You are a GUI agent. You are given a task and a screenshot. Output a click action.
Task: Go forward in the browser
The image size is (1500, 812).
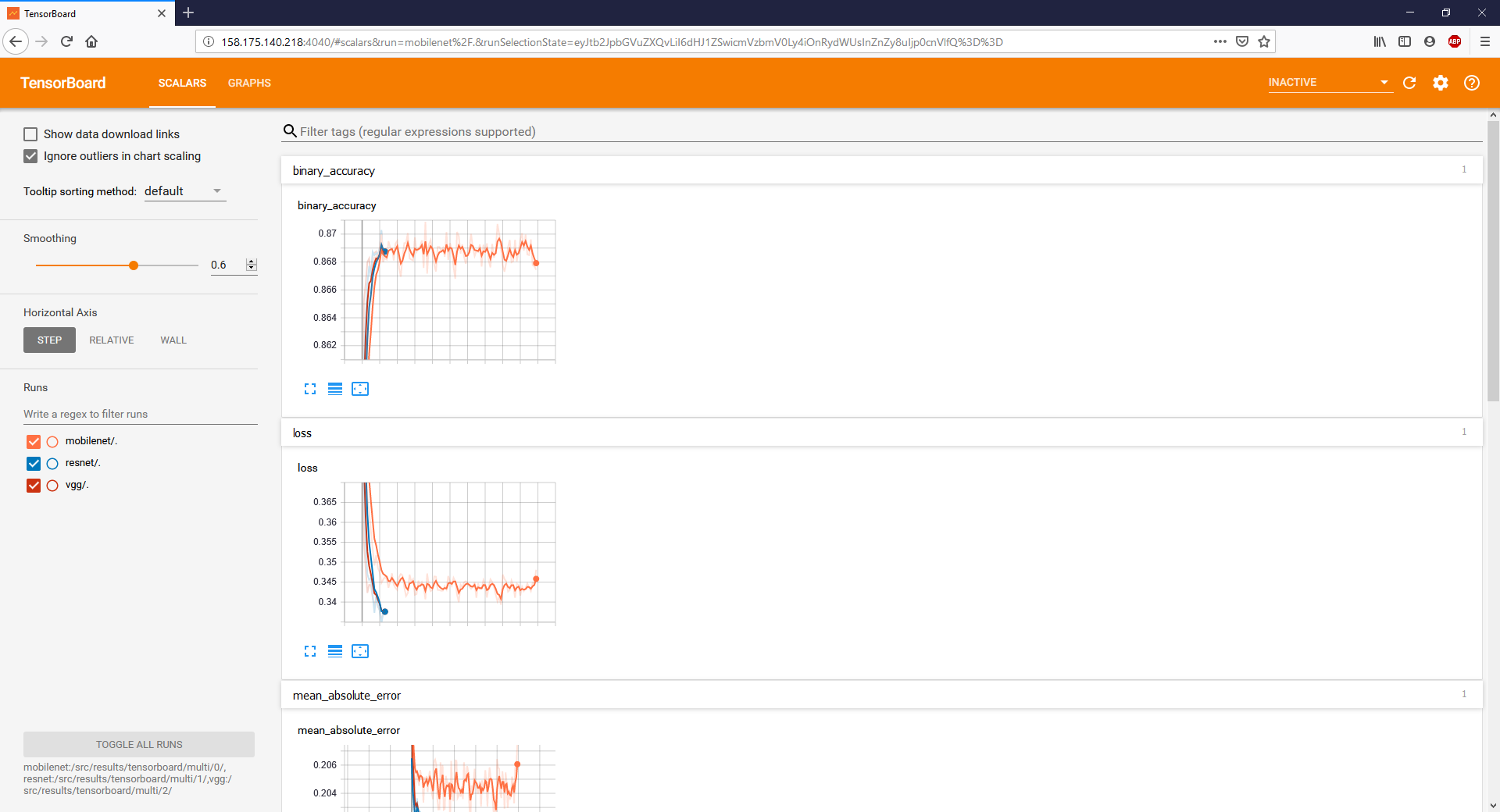[x=42, y=41]
